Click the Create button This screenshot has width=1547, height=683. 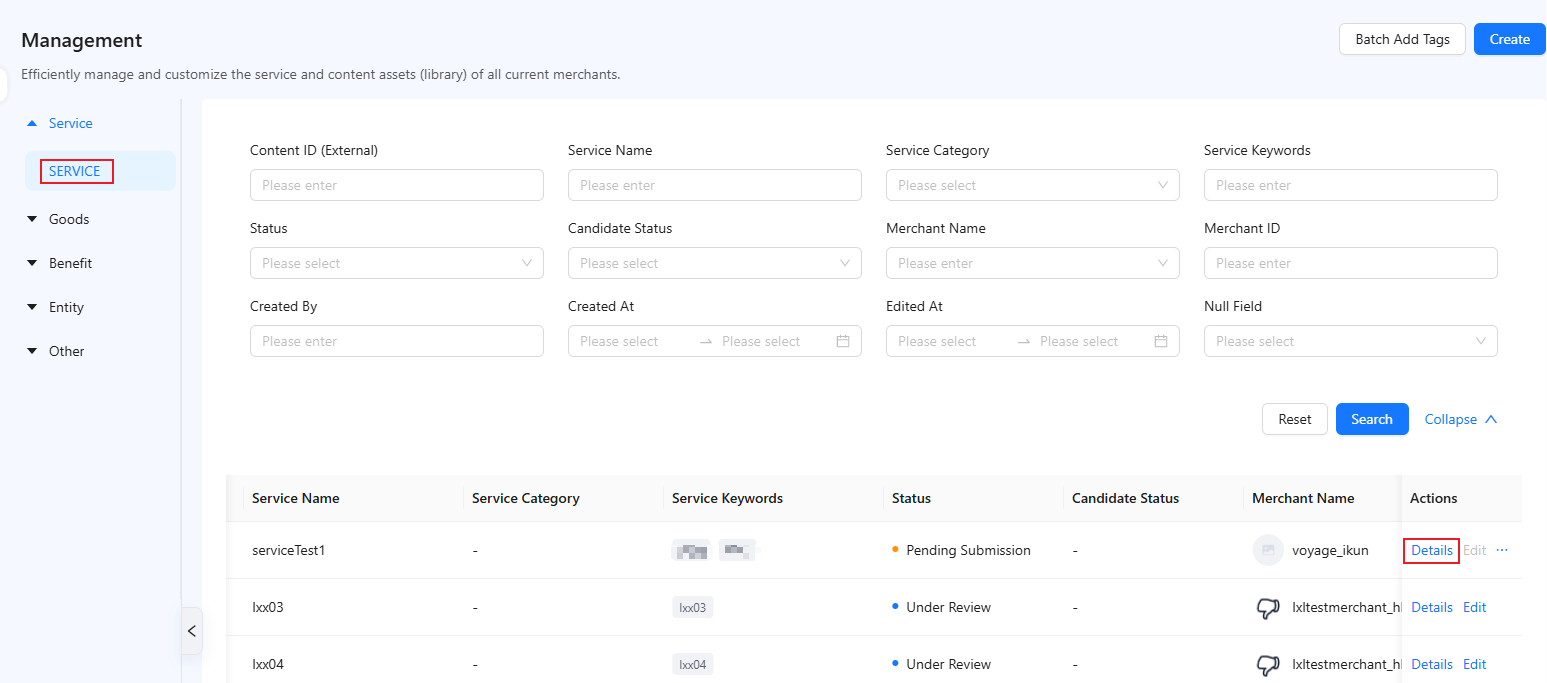point(1509,39)
